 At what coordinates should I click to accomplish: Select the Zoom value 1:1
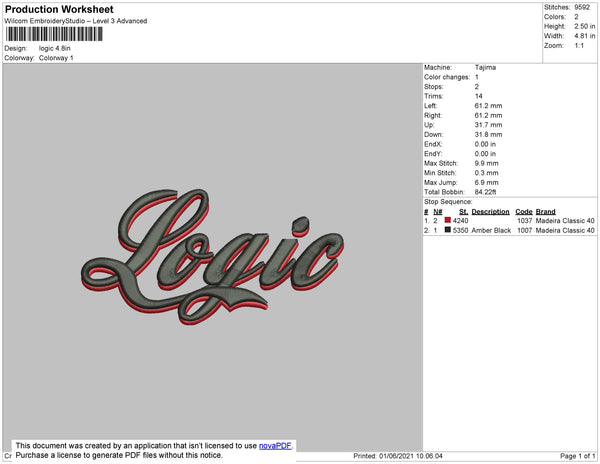[579, 46]
